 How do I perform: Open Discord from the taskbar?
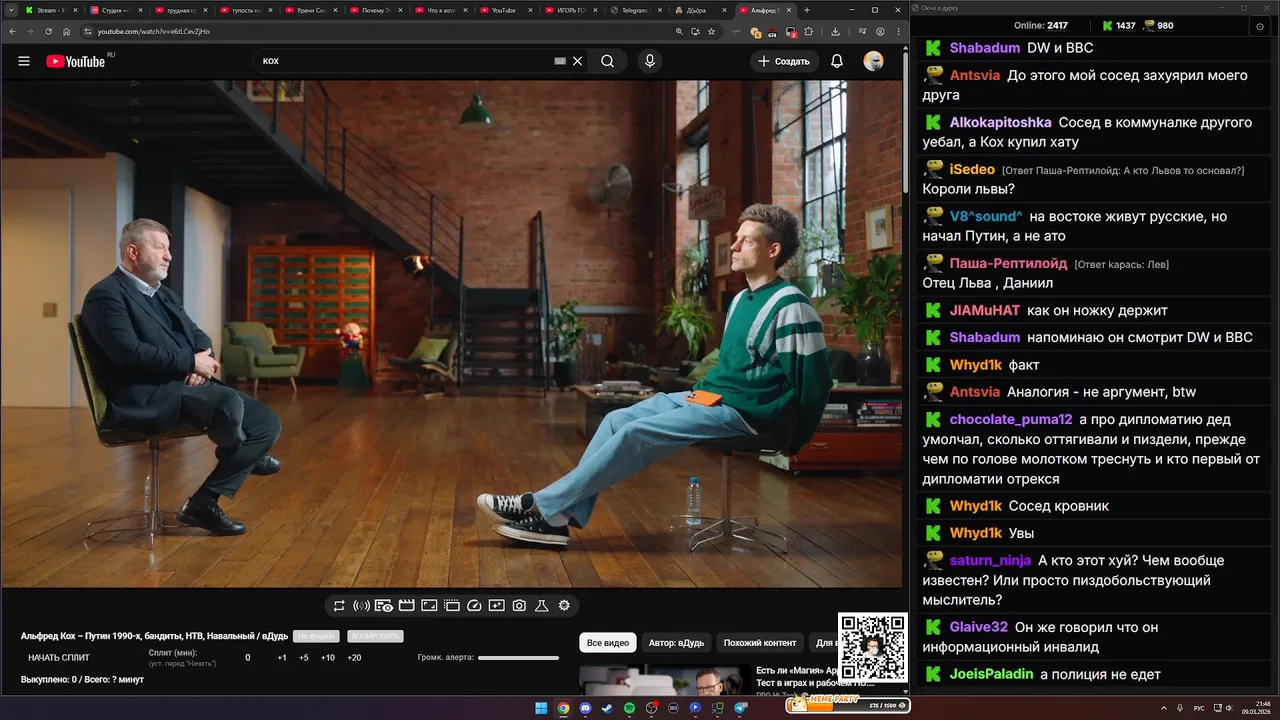click(585, 708)
